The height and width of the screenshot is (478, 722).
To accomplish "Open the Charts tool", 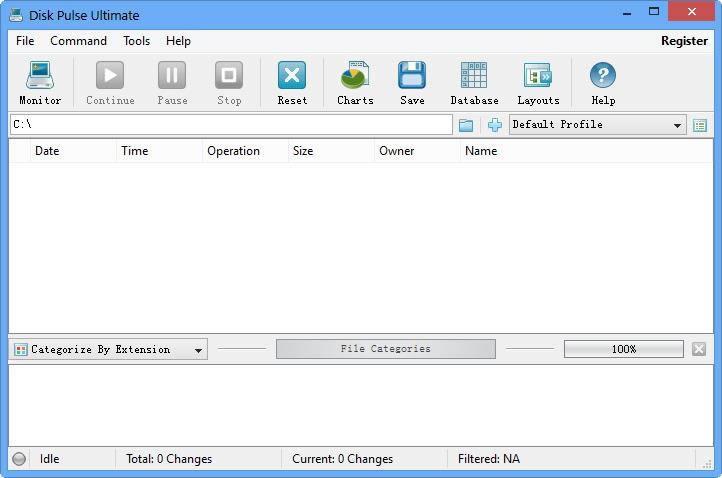I will click(355, 83).
